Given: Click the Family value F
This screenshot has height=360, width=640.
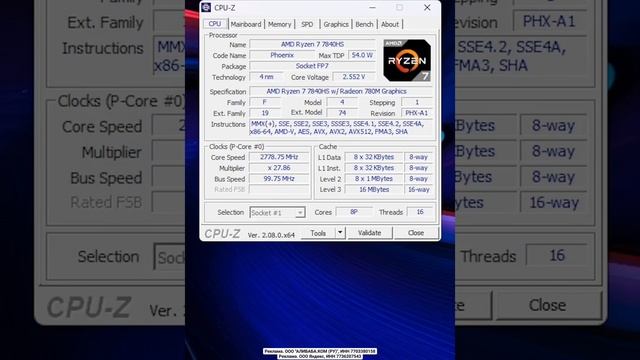Looking at the screenshot, I should (x=265, y=102).
